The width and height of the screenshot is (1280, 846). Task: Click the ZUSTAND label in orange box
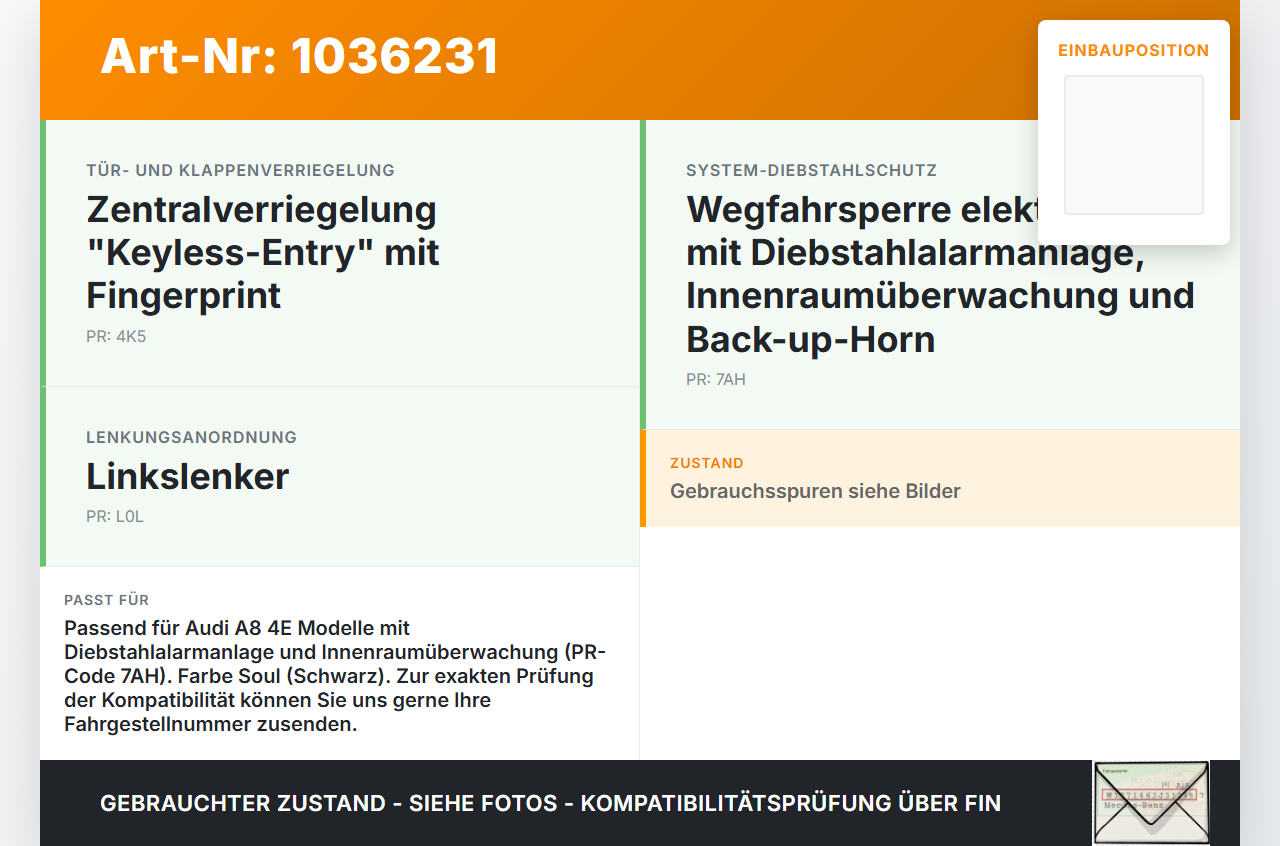(x=707, y=463)
